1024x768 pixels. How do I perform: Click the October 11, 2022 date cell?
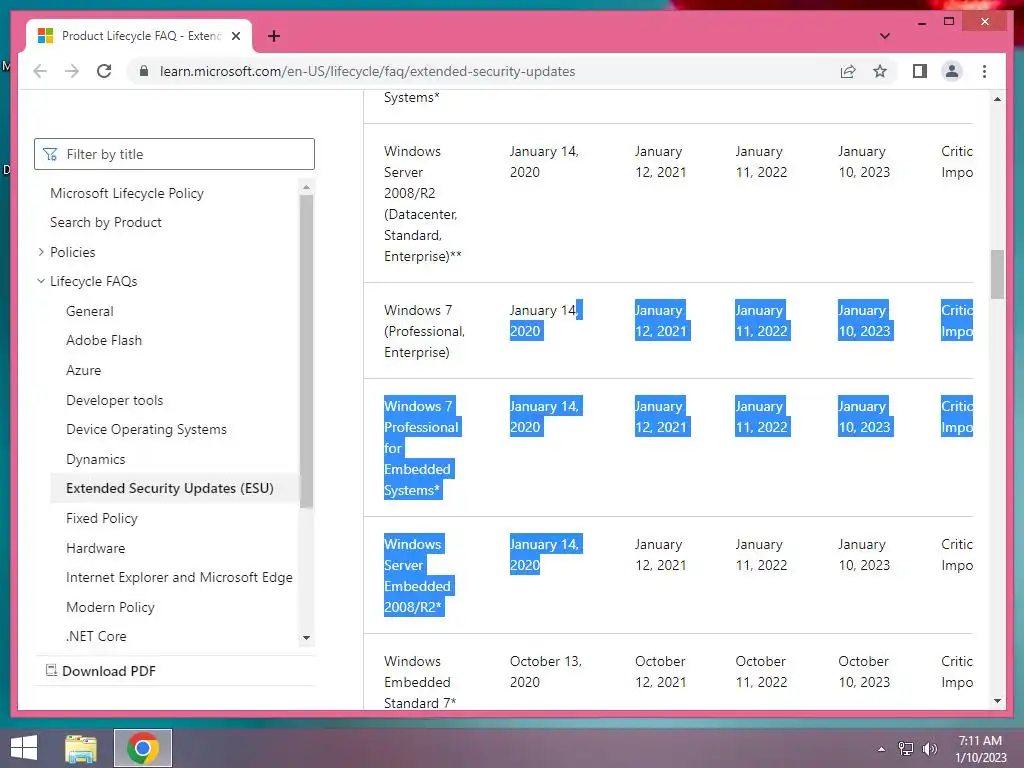761,671
